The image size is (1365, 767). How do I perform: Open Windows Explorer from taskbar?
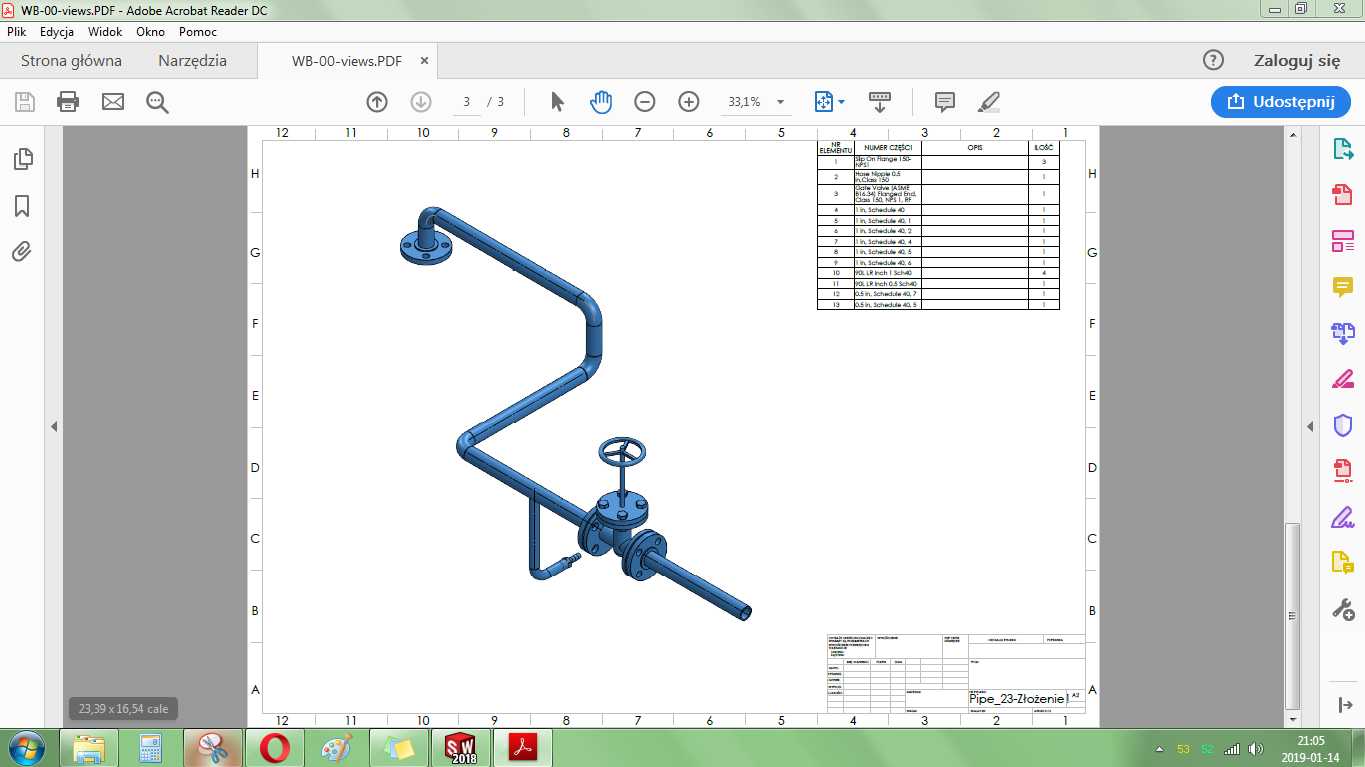(88, 747)
